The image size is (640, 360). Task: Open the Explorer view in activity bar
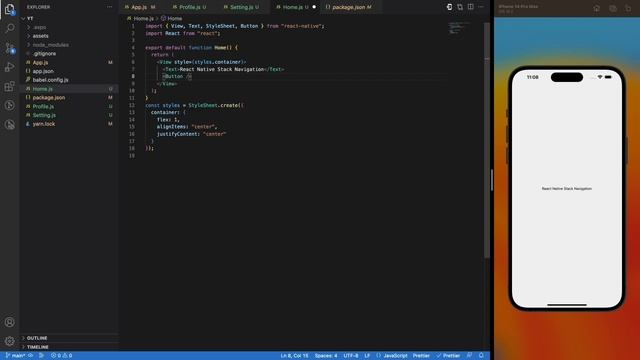[9, 9]
